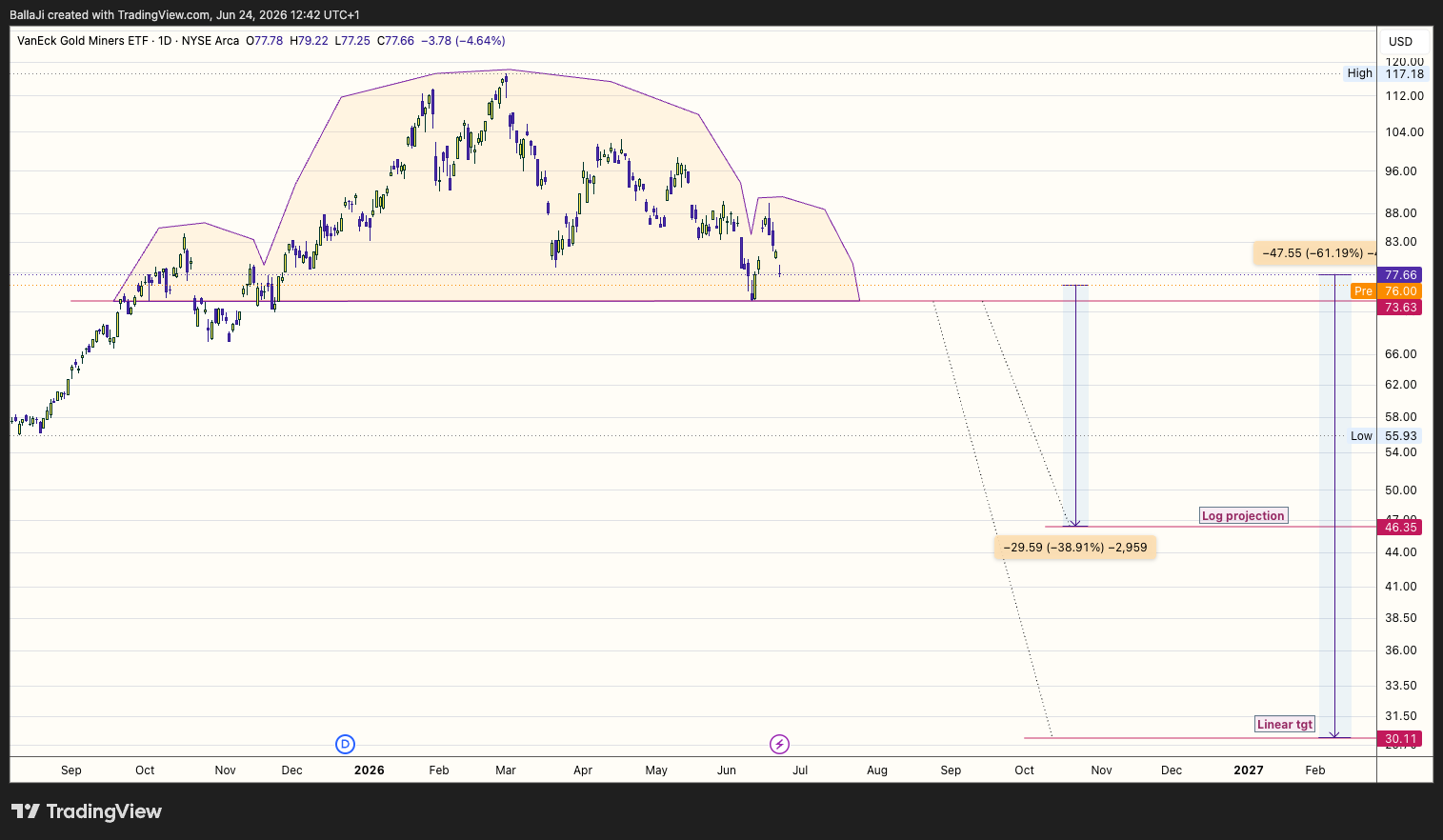Click the 104.00 price axis tick
Viewport: 1443px width, 840px height.
[x=1404, y=132]
